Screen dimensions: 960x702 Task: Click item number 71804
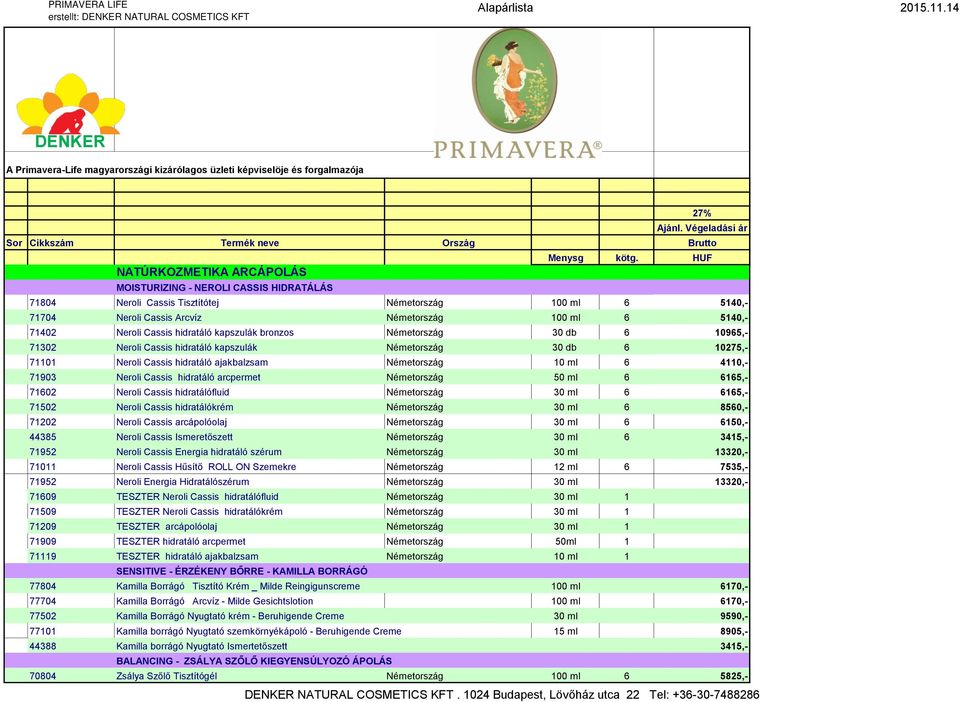coord(43,302)
